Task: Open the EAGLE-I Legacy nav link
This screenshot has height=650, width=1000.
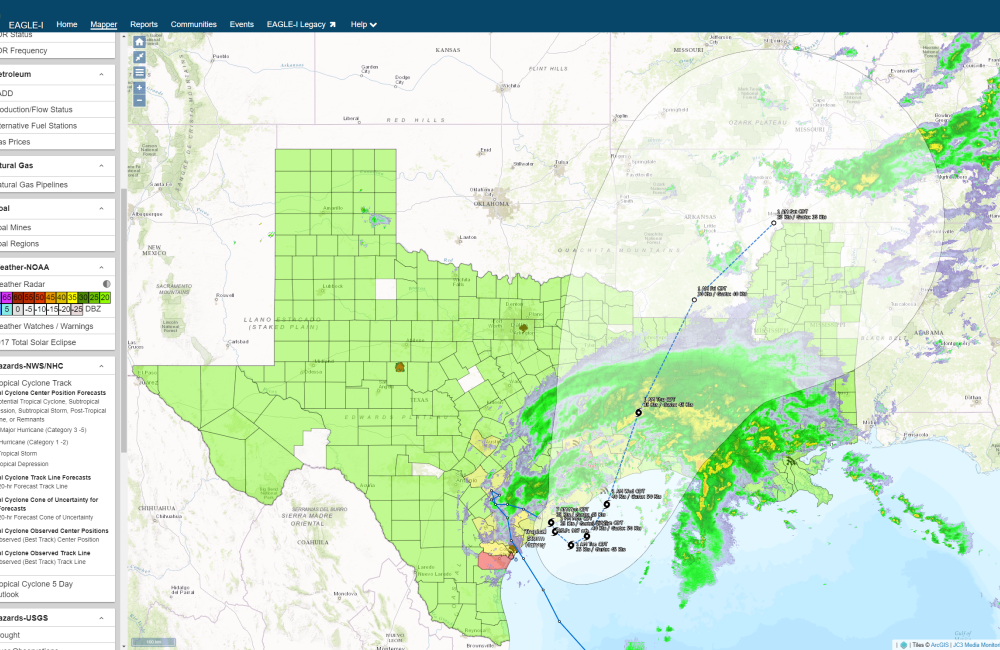Action: (x=301, y=24)
